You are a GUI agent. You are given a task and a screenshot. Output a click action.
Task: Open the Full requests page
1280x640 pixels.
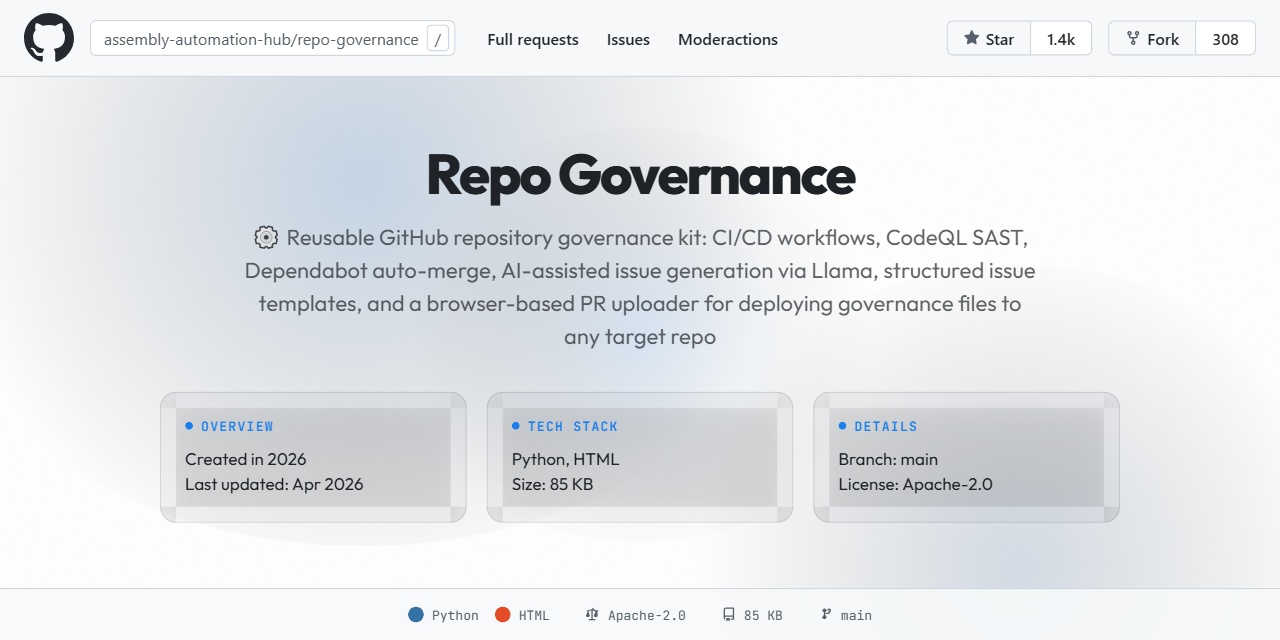point(532,39)
